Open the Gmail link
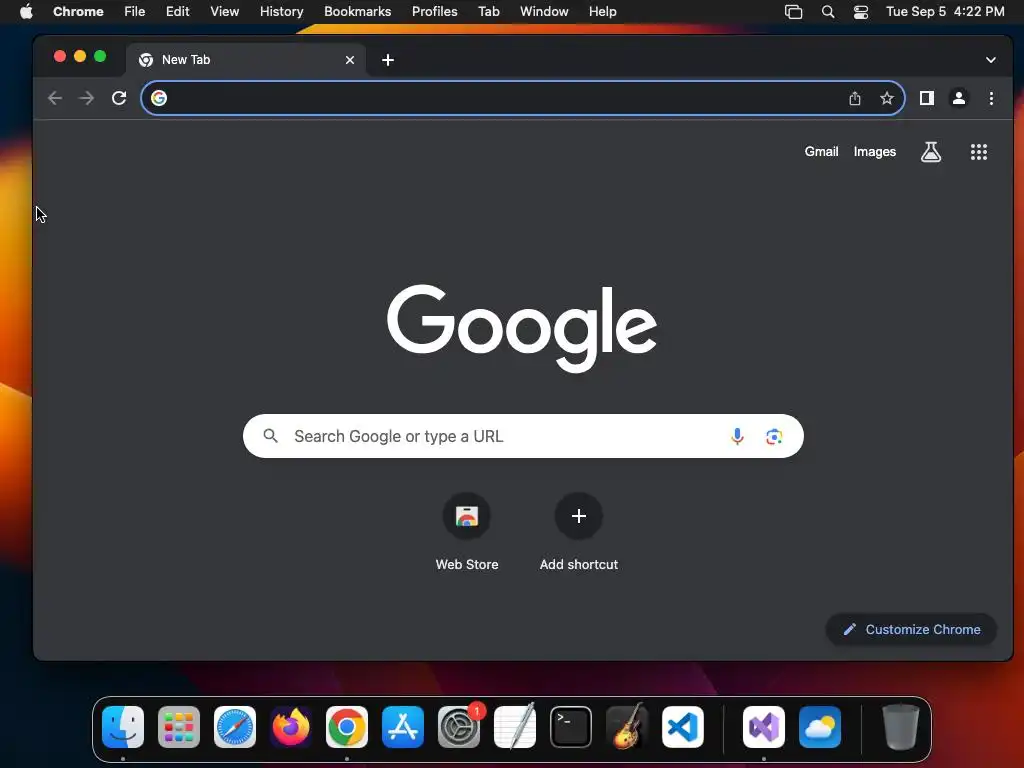This screenshot has height=768, width=1024. [821, 152]
